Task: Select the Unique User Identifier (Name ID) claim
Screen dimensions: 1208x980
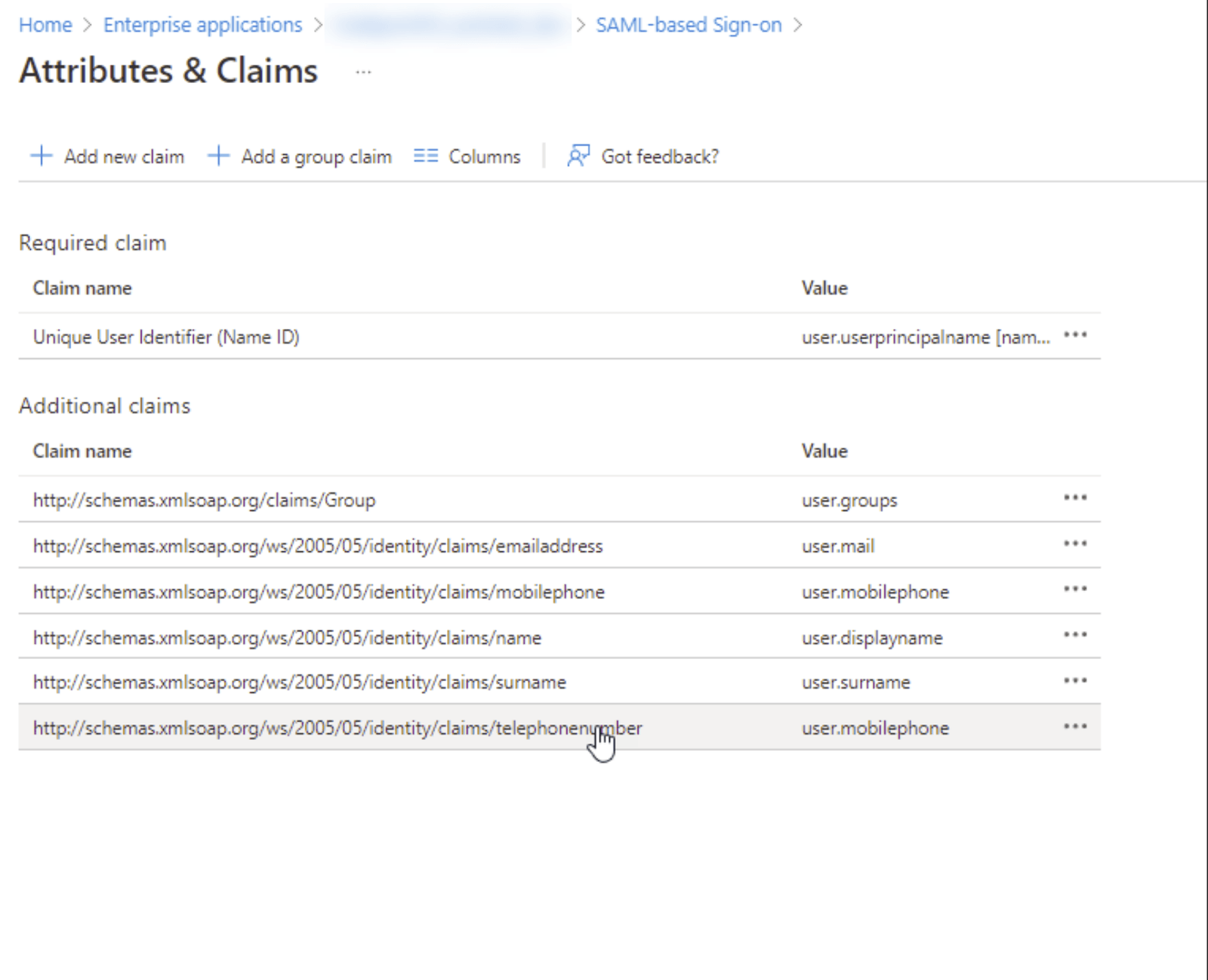Action: [x=166, y=337]
